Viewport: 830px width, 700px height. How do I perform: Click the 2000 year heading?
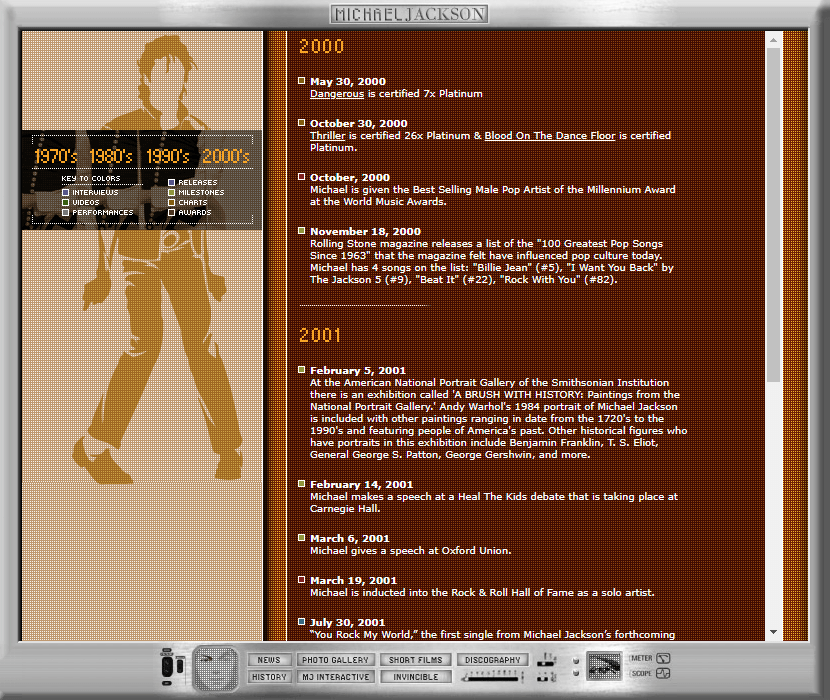[x=321, y=47]
